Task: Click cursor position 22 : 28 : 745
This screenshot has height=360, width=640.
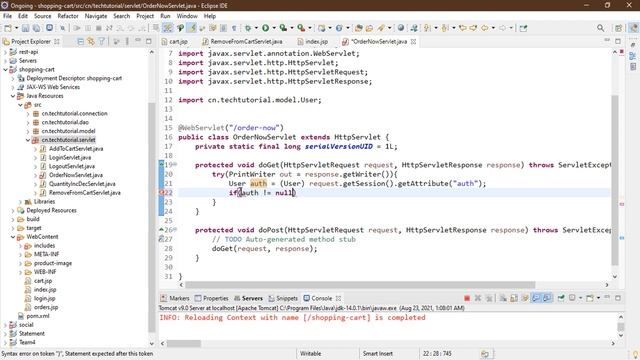Action: click(x=437, y=354)
